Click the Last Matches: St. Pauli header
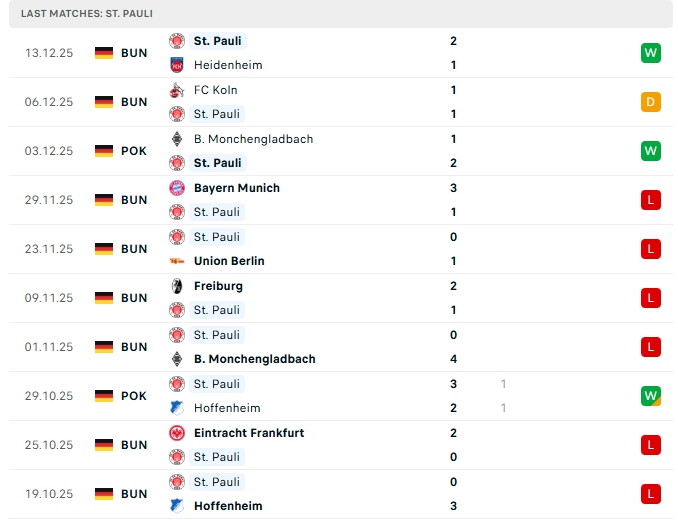Viewport: 678px width, 520px height. (x=87, y=13)
